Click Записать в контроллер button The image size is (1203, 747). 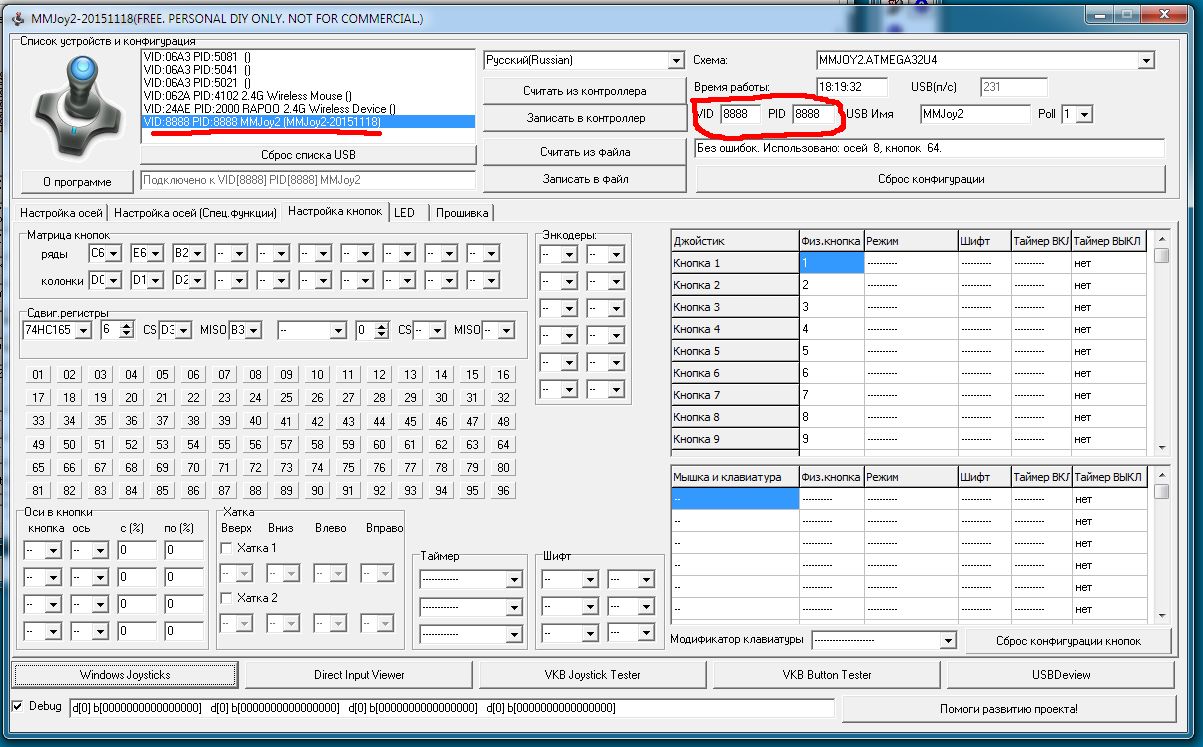pos(584,118)
